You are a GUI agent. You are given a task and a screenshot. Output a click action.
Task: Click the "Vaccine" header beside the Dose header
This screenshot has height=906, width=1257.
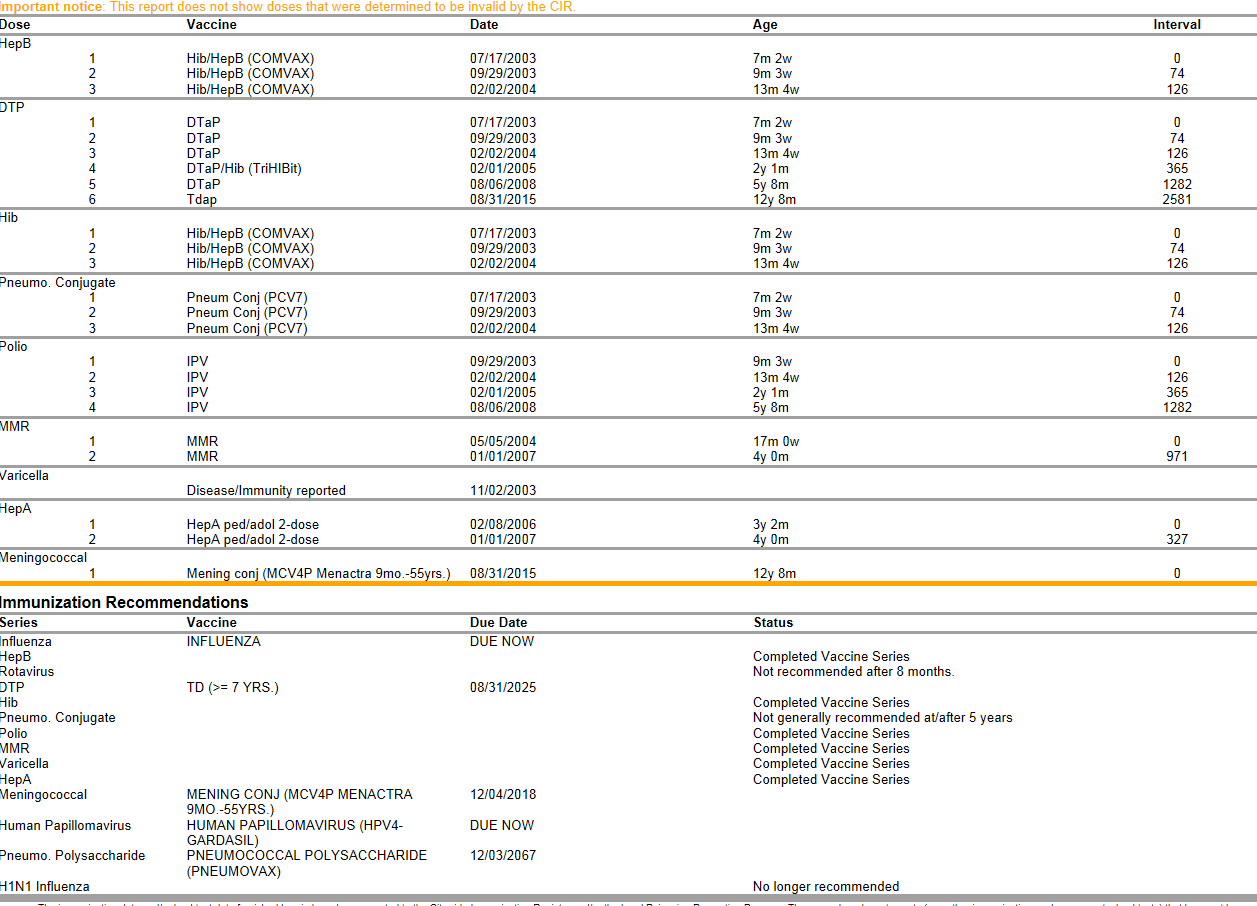click(212, 24)
